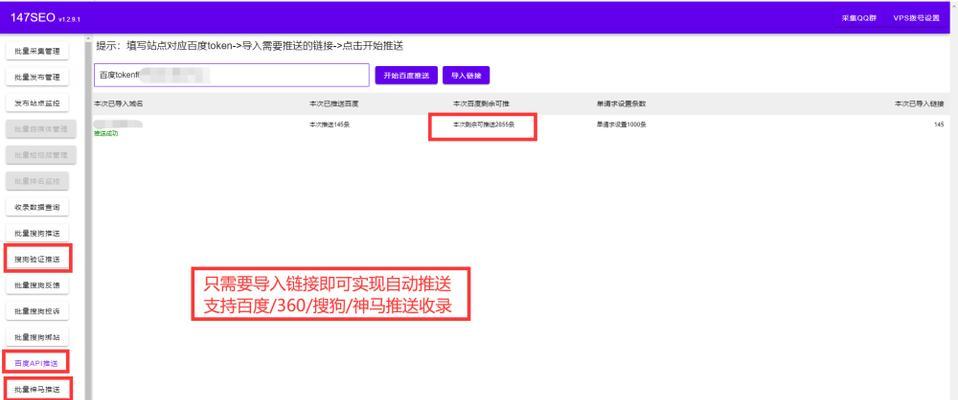This screenshot has height=400, width=958.
Task: Click the 本次已推送百度 column header
Action: pyautogui.click(x=334, y=104)
